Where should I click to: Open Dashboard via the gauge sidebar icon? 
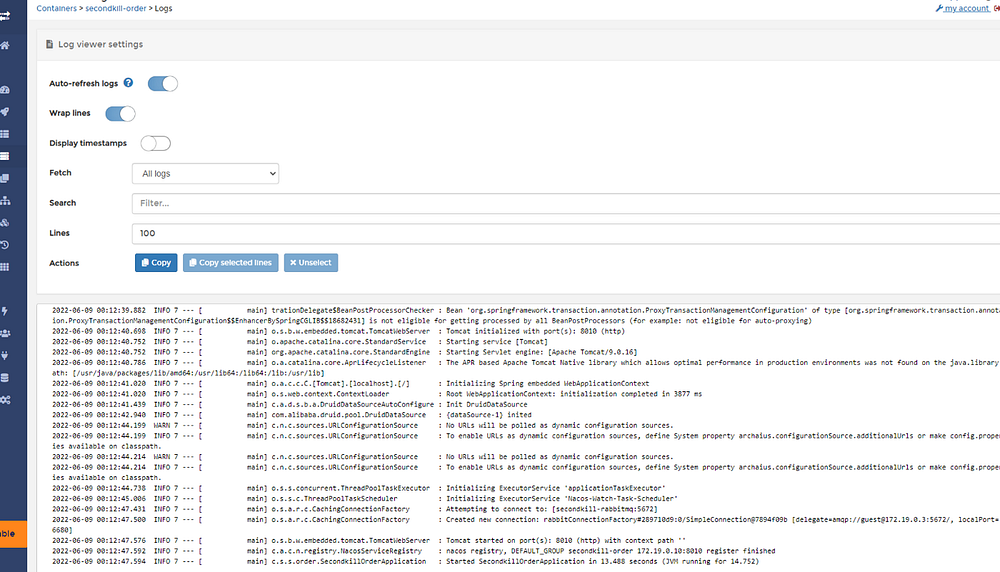tap(5, 90)
